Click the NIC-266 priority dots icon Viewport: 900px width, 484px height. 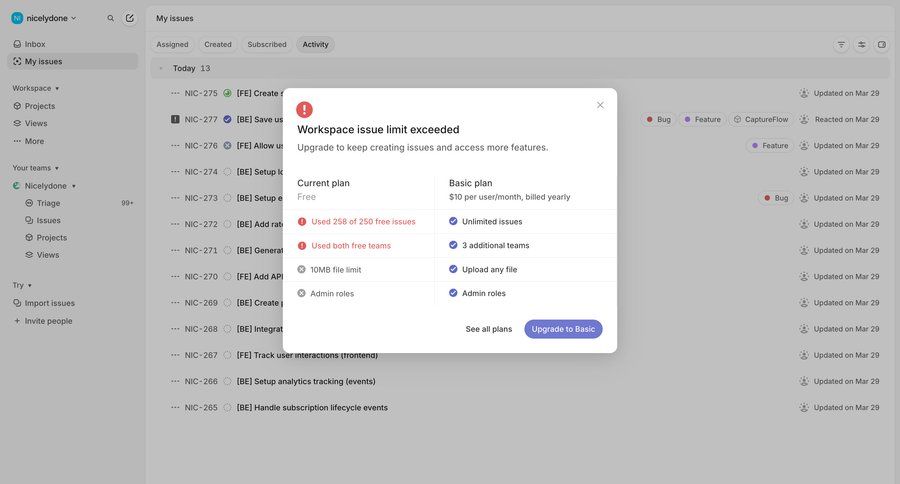point(175,381)
